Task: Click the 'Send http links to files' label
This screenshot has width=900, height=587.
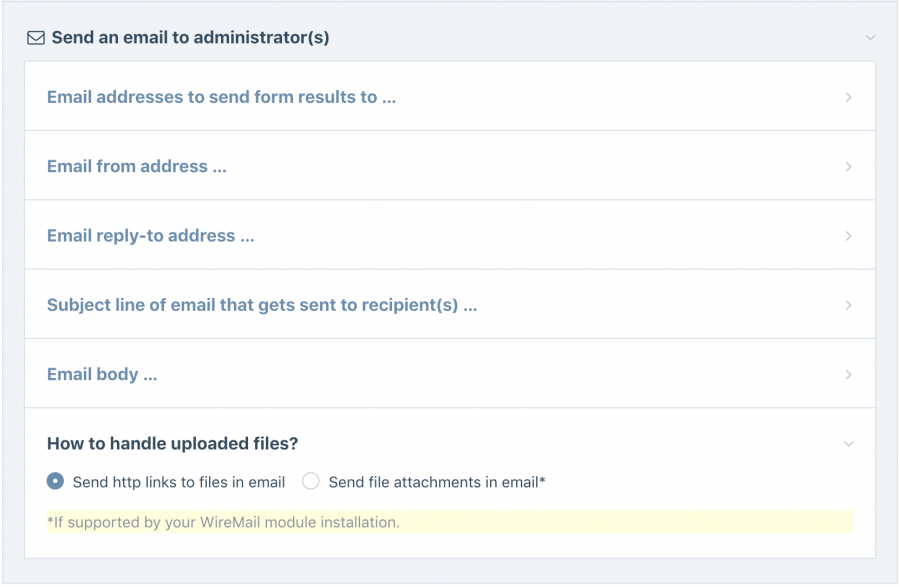Action: click(x=179, y=482)
